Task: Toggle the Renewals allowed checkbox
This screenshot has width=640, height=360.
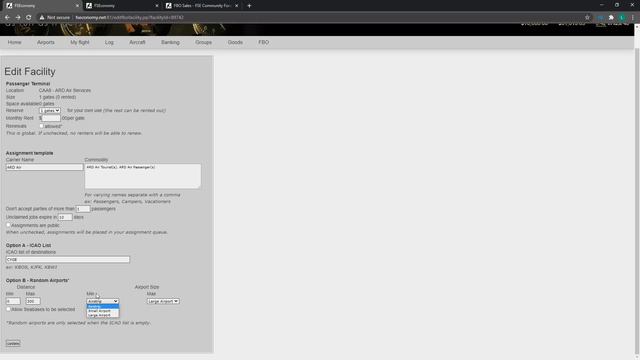Action: point(42,126)
